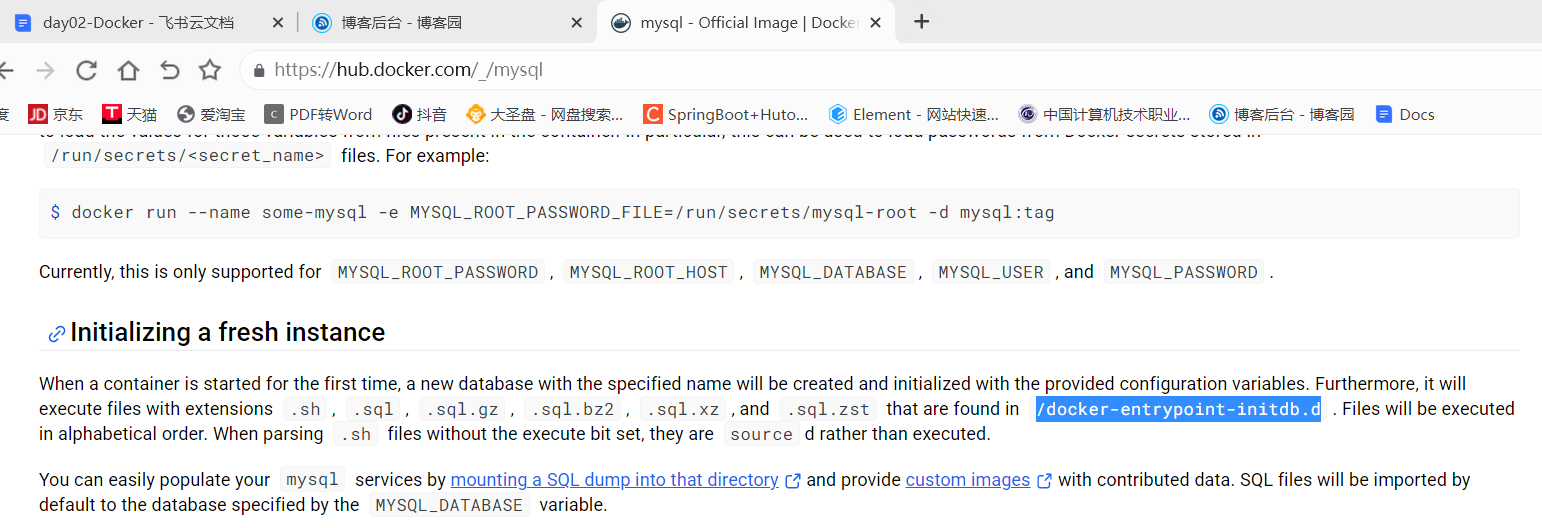Go to the browser home page icon
The image size is (1542, 528).
tap(128, 70)
